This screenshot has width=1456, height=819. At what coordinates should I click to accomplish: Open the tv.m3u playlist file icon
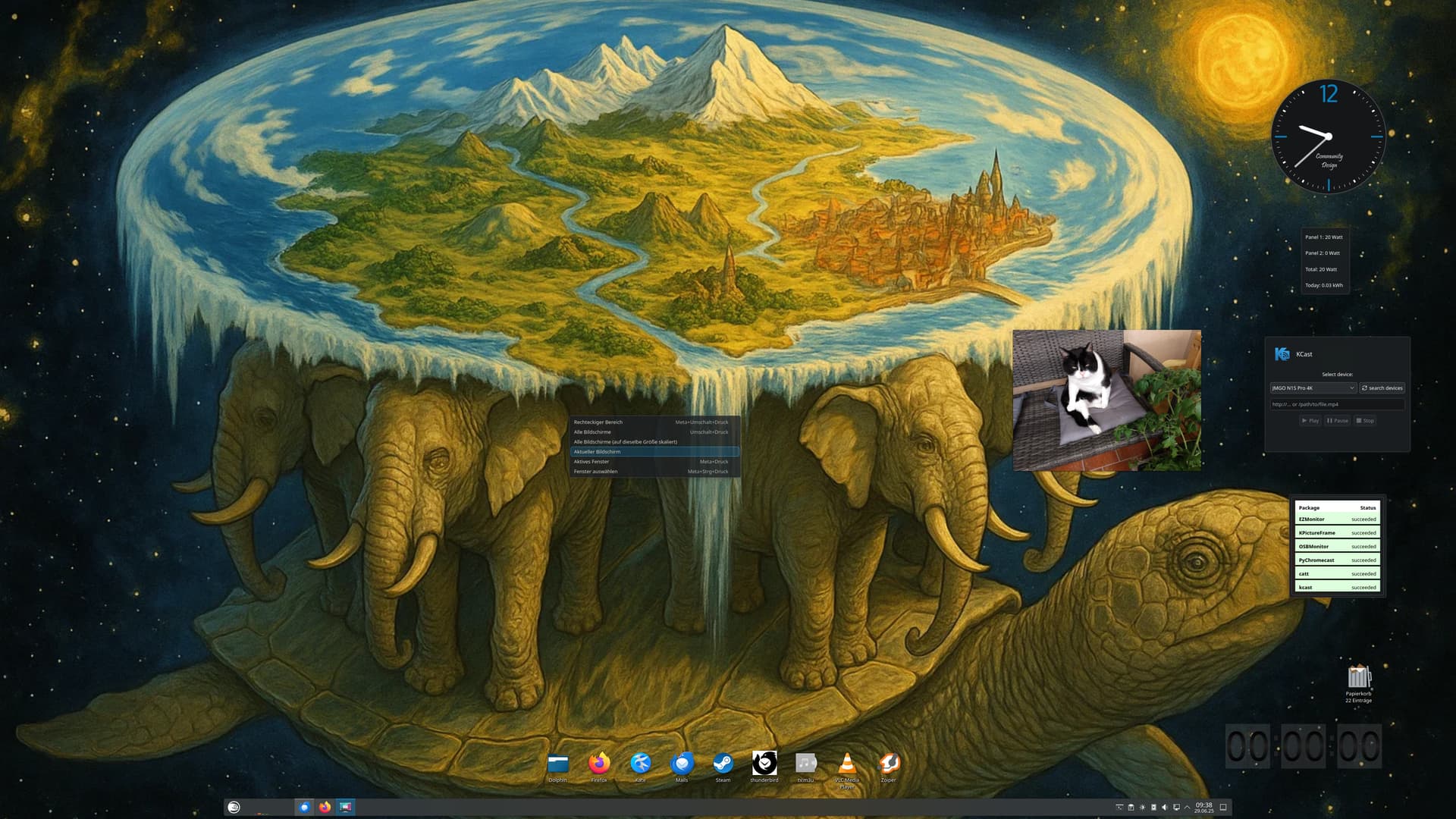pos(805,764)
